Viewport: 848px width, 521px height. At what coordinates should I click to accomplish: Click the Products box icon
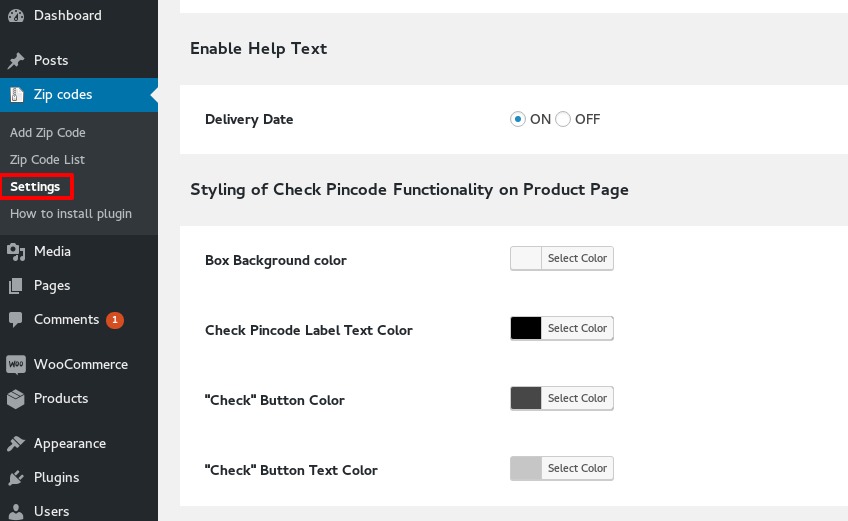(x=16, y=399)
